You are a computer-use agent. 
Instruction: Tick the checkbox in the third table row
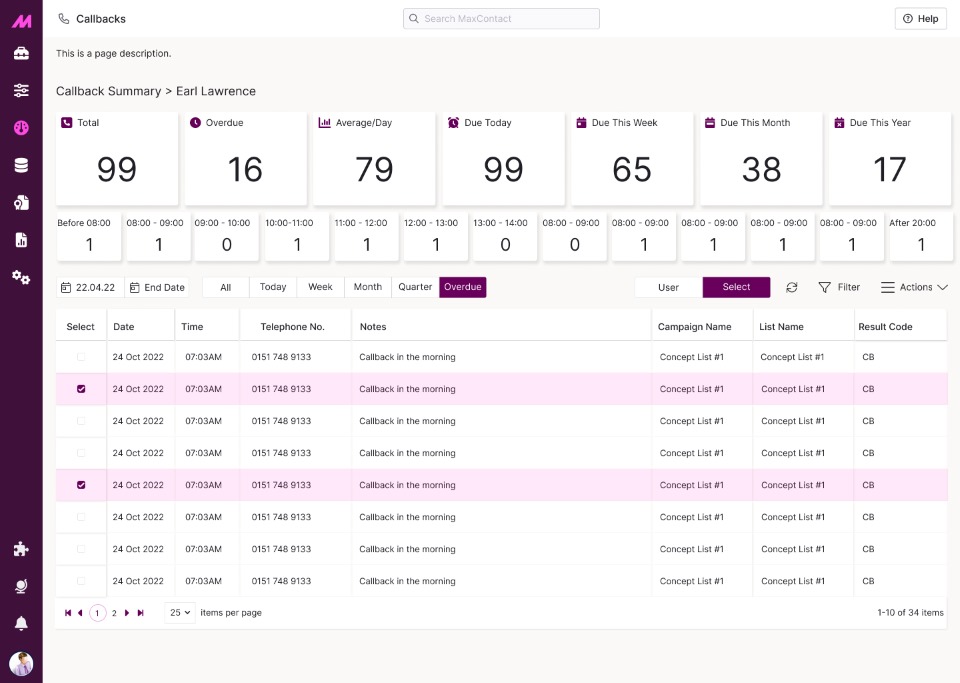[x=81, y=421]
